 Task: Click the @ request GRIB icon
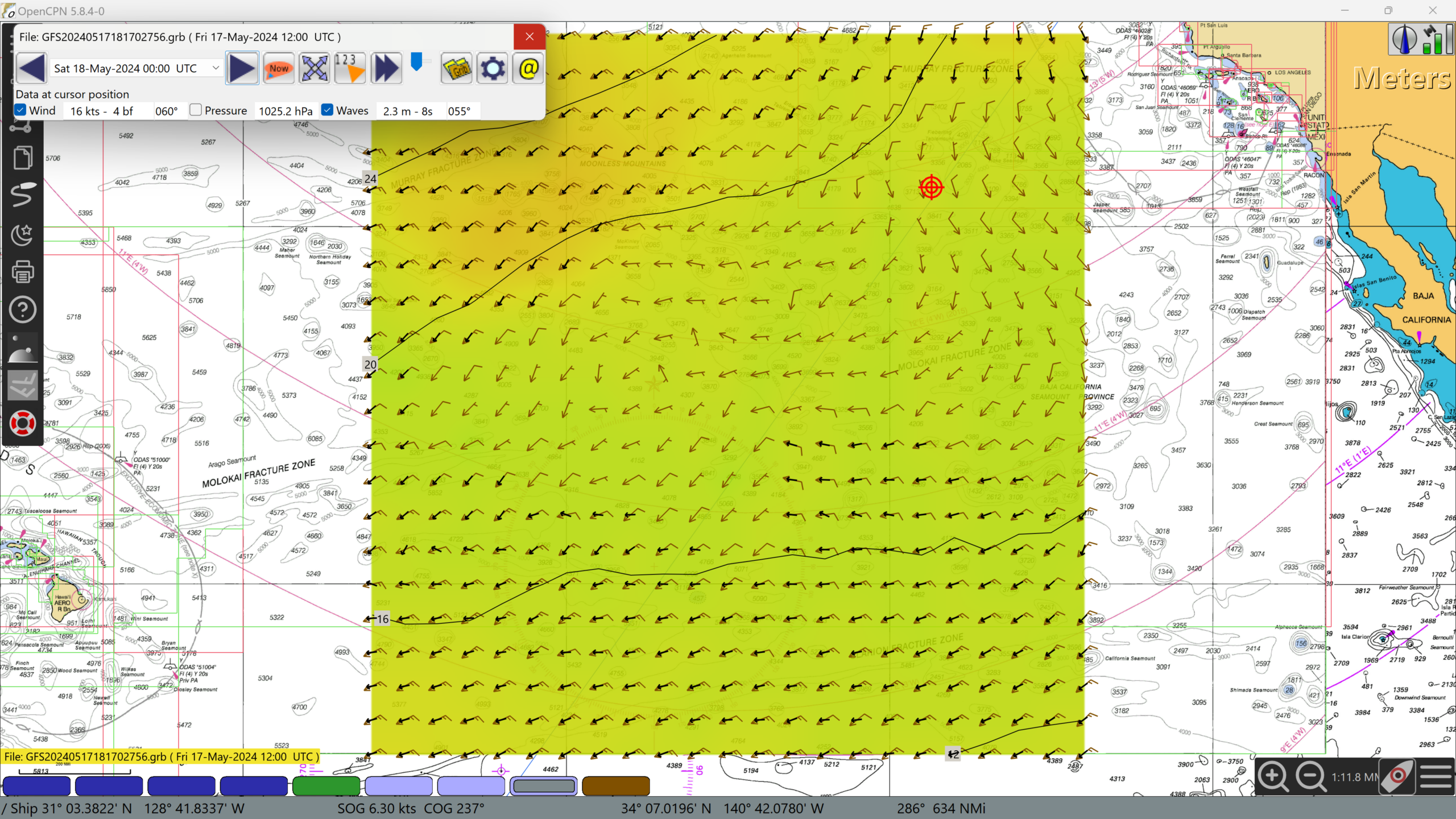pyautogui.click(x=528, y=68)
